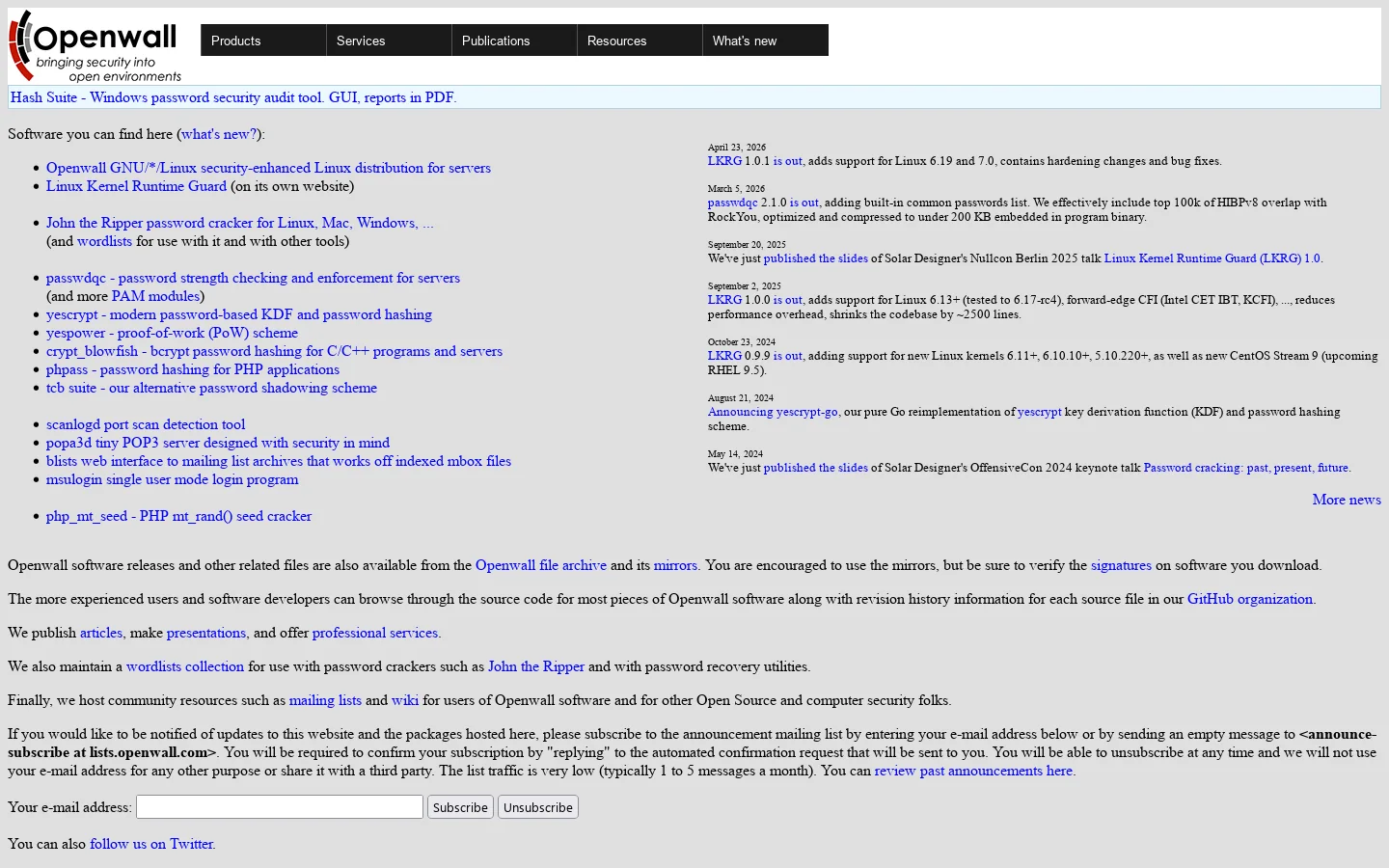The width and height of the screenshot is (1389, 868).
Task: Click the Unsubscribe button
Action: tap(538, 807)
